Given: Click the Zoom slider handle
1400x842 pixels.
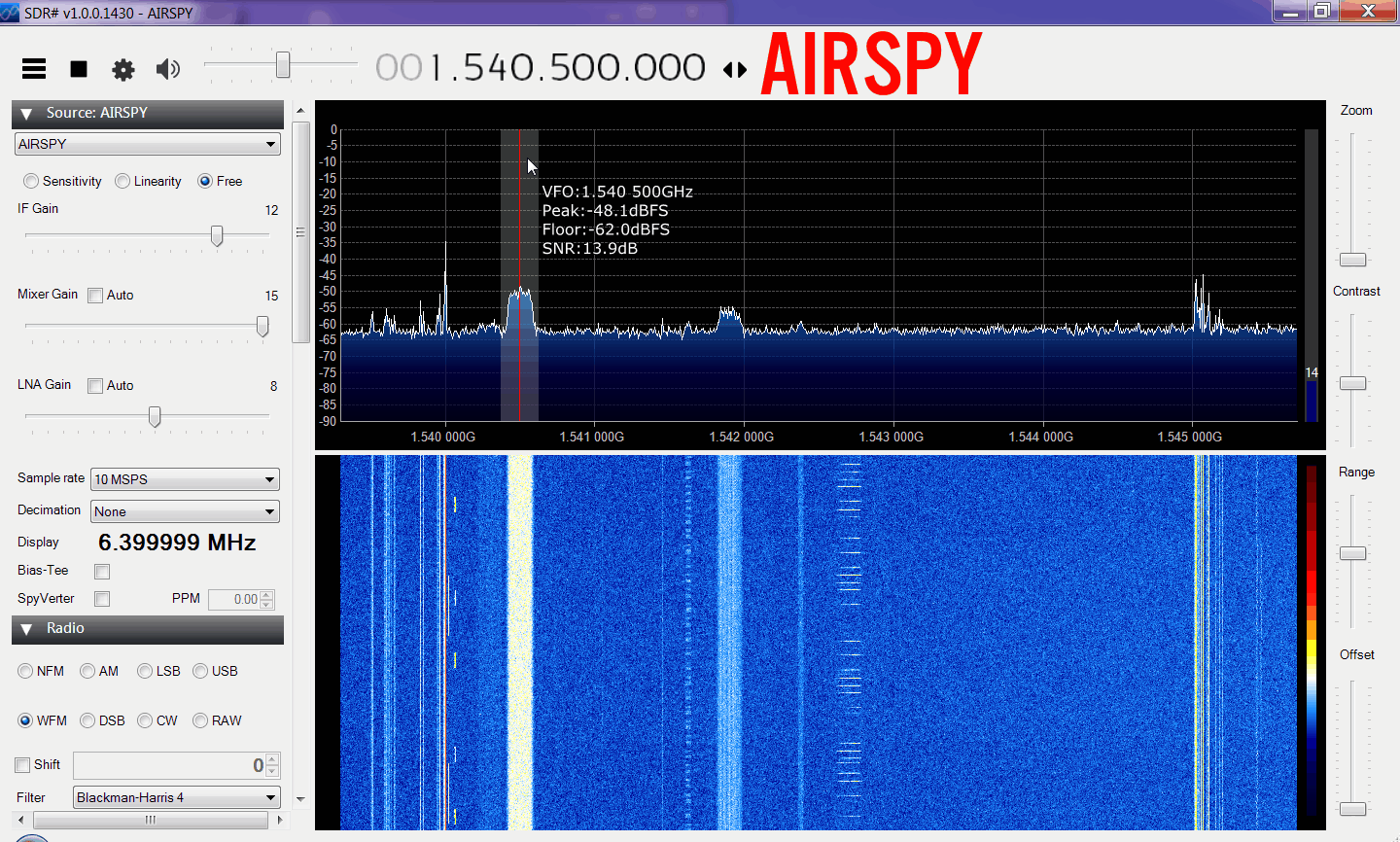Looking at the screenshot, I should pyautogui.click(x=1352, y=260).
